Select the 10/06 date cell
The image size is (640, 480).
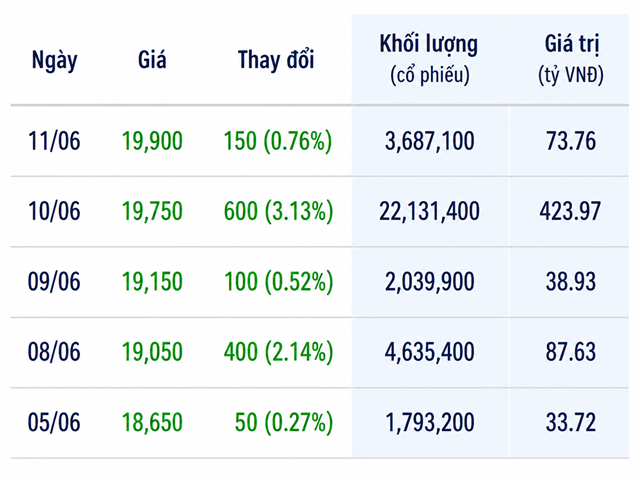coord(54,211)
